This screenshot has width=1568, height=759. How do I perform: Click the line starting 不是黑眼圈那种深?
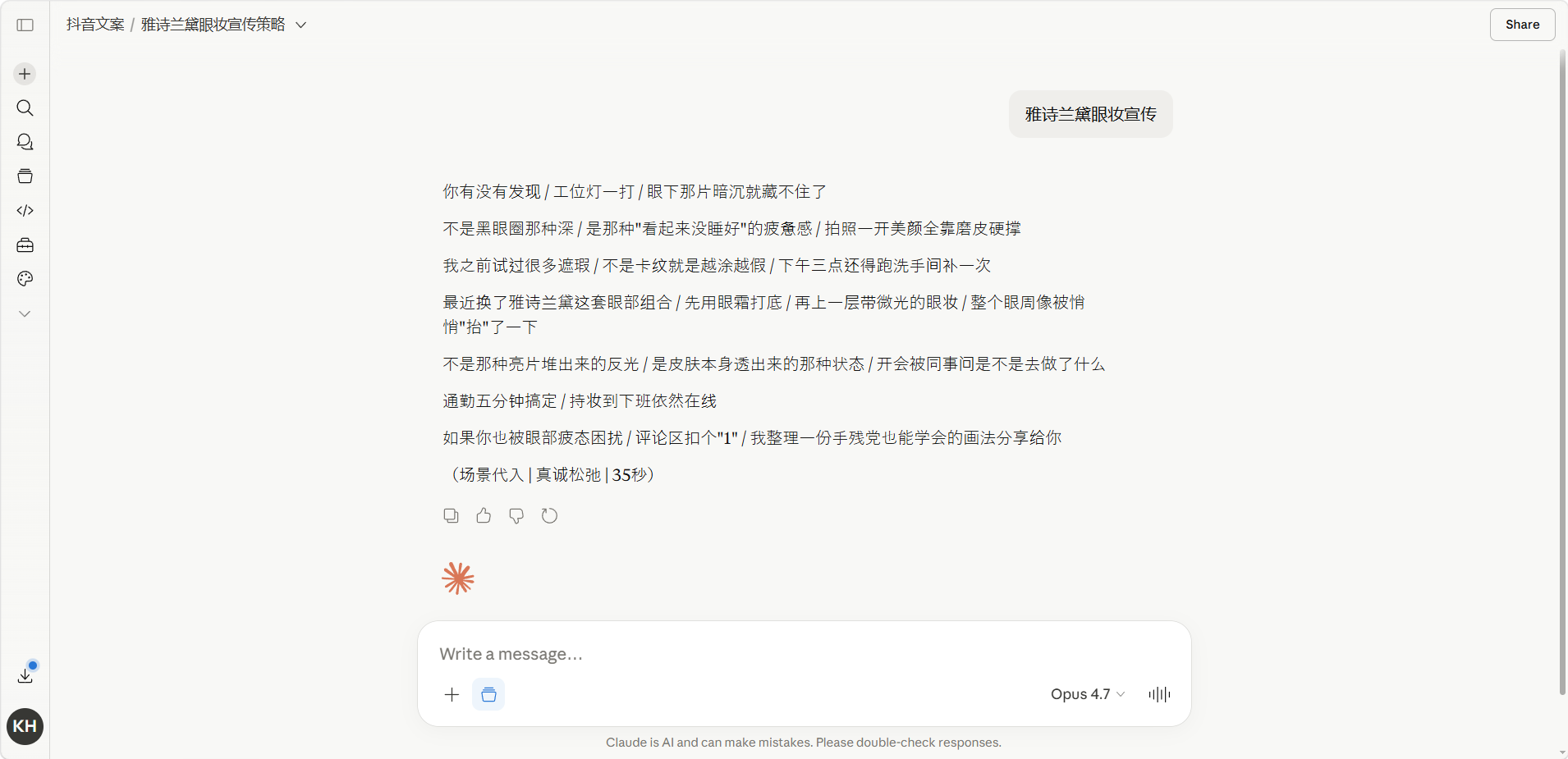(x=731, y=229)
